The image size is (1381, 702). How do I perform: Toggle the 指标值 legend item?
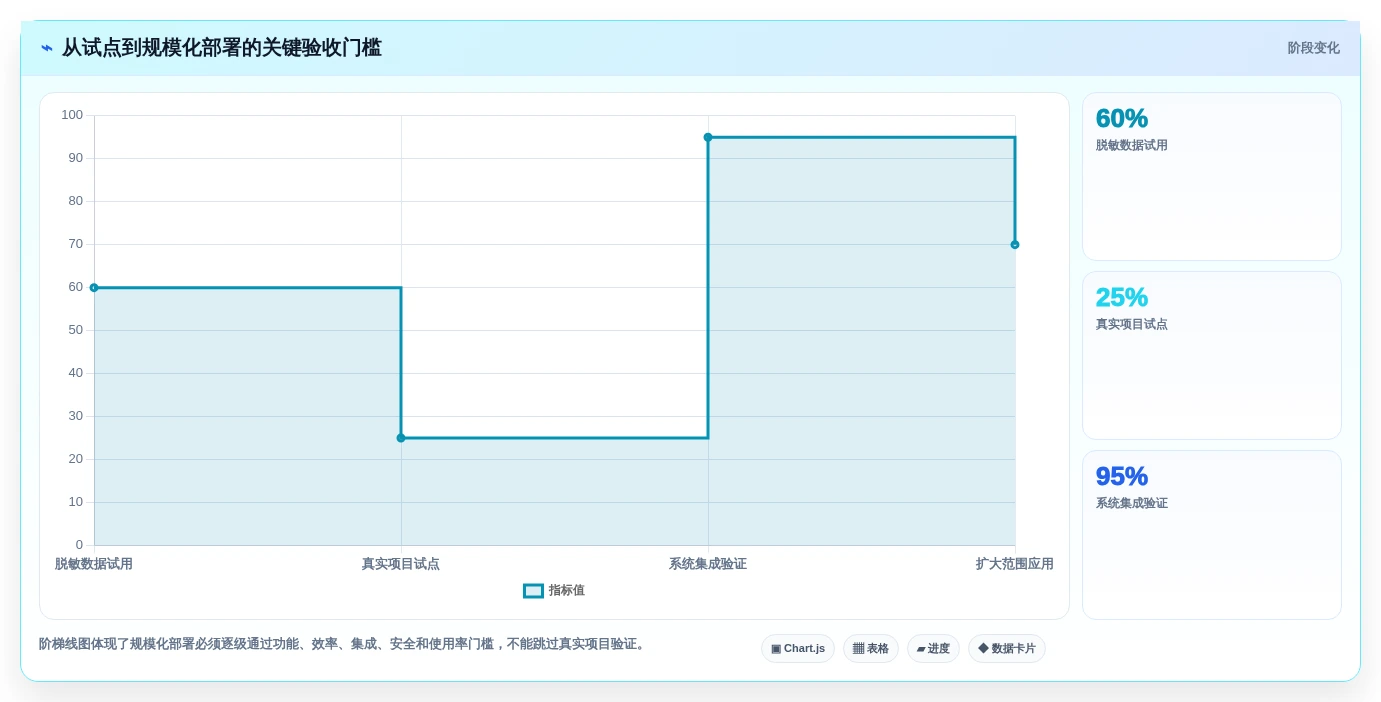coord(554,591)
